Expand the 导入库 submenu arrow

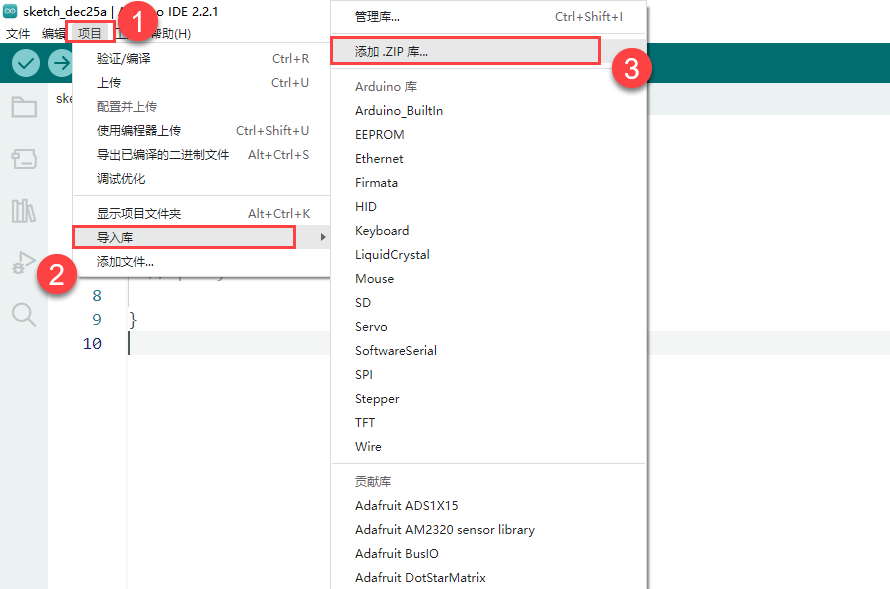click(x=322, y=237)
